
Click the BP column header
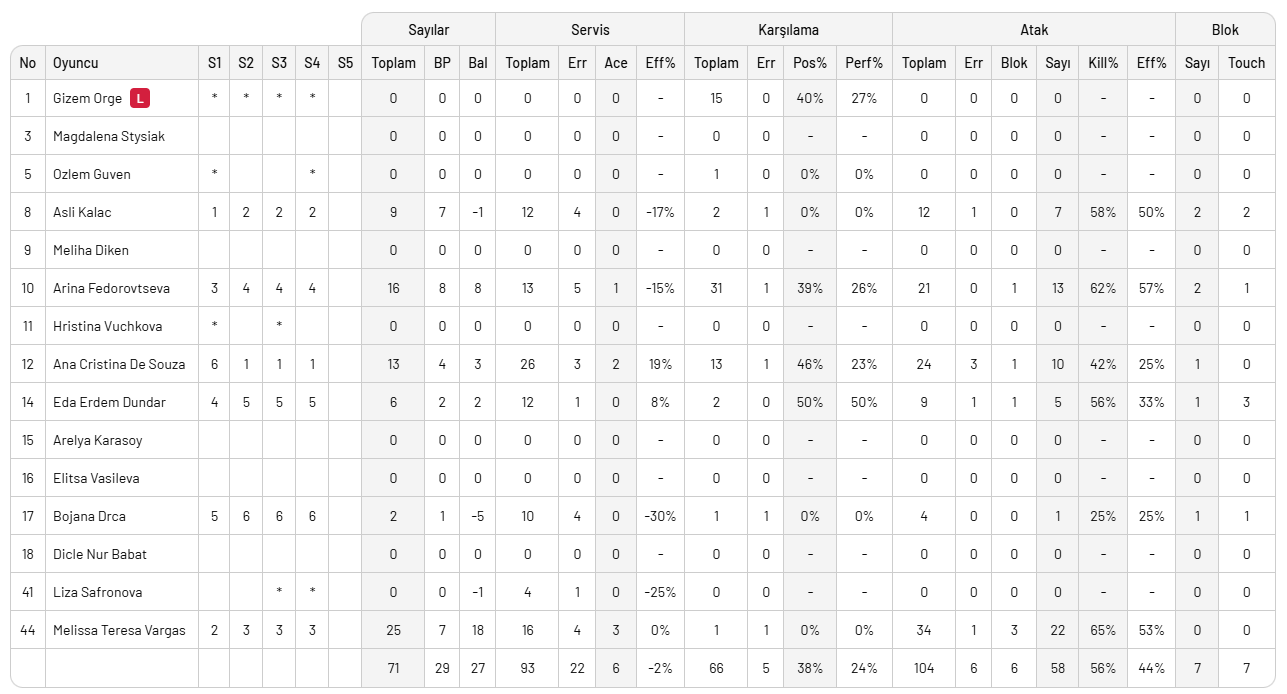pos(442,63)
